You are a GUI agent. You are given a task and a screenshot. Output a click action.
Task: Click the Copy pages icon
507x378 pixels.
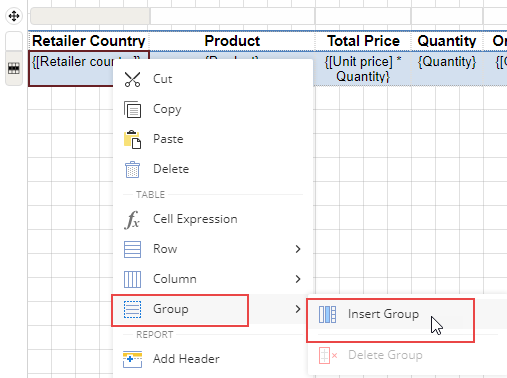[132, 109]
